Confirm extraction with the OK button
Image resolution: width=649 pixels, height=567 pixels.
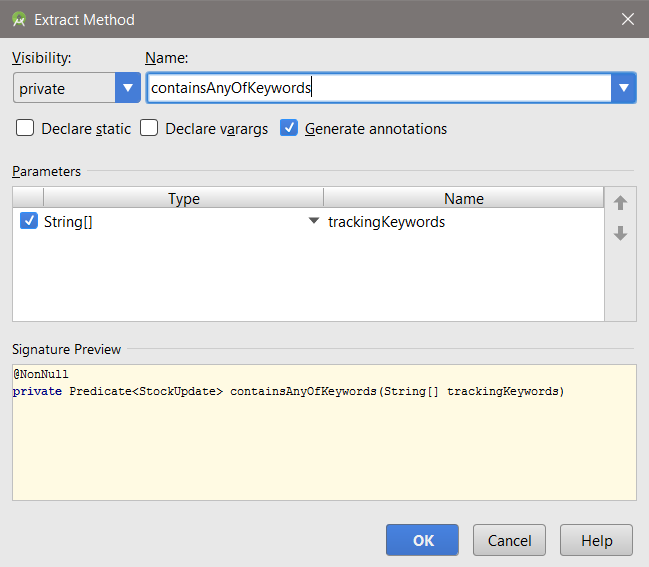point(422,540)
